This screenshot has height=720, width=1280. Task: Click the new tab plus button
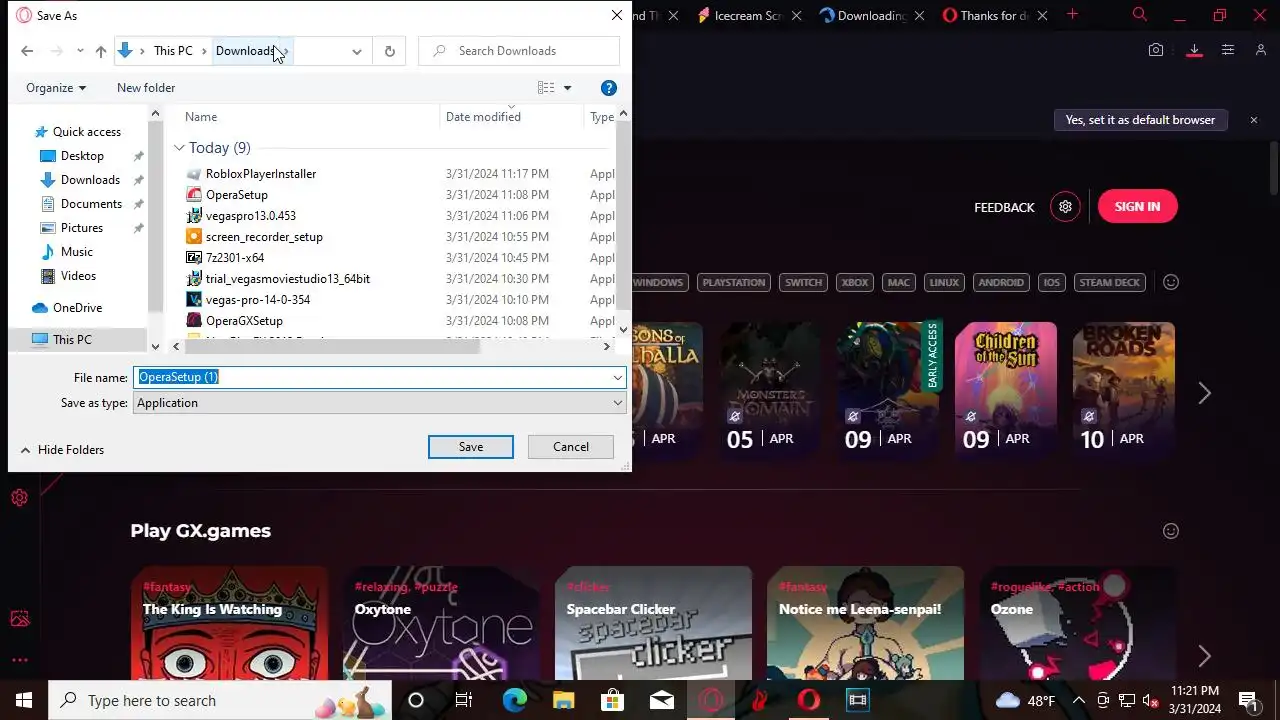click(x=1072, y=15)
